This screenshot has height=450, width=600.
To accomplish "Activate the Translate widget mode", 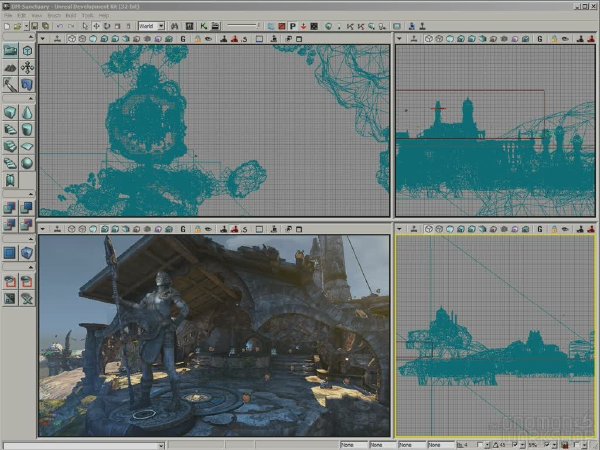I will click(x=96, y=26).
